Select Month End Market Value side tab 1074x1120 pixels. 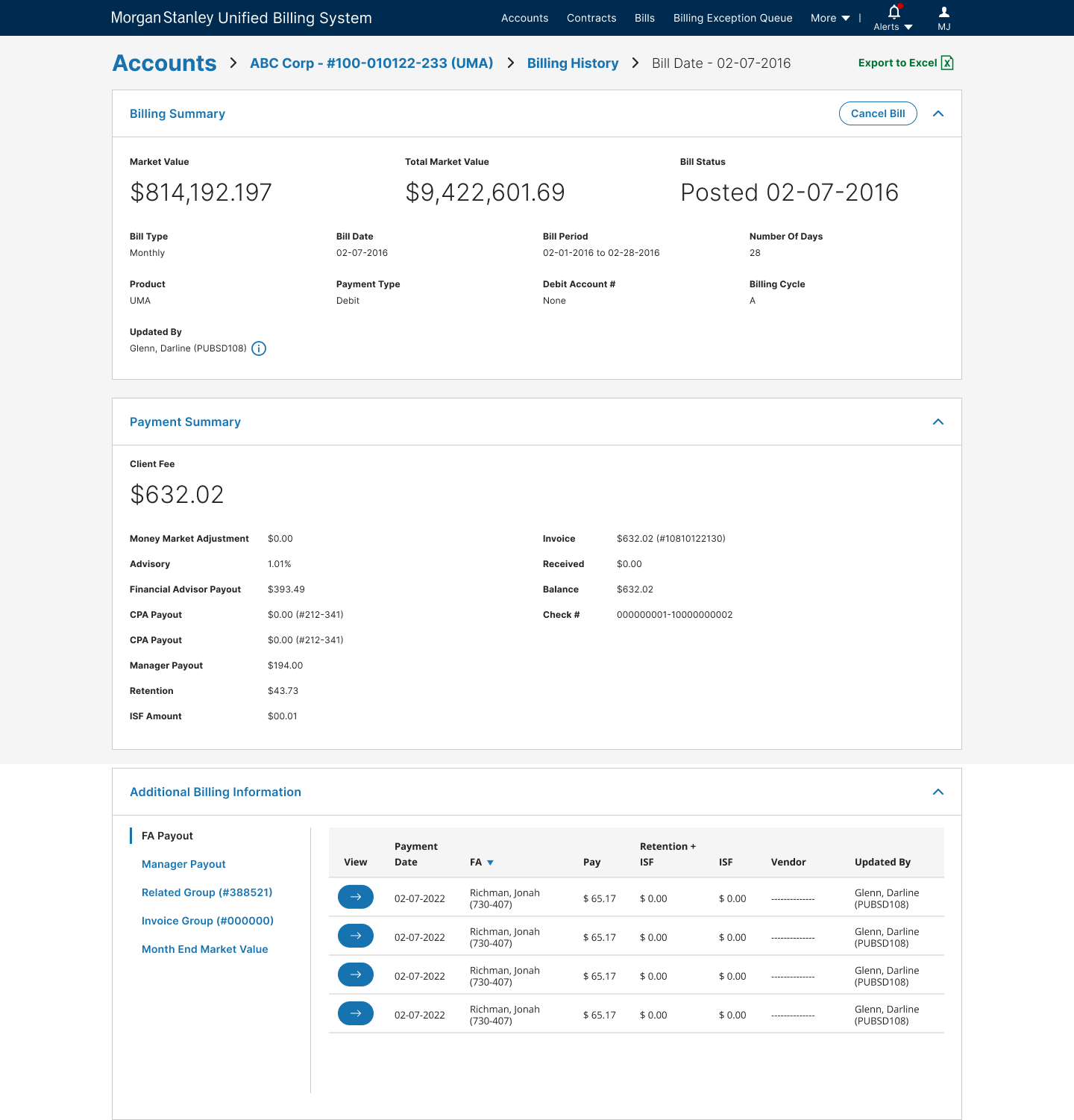[x=204, y=949]
